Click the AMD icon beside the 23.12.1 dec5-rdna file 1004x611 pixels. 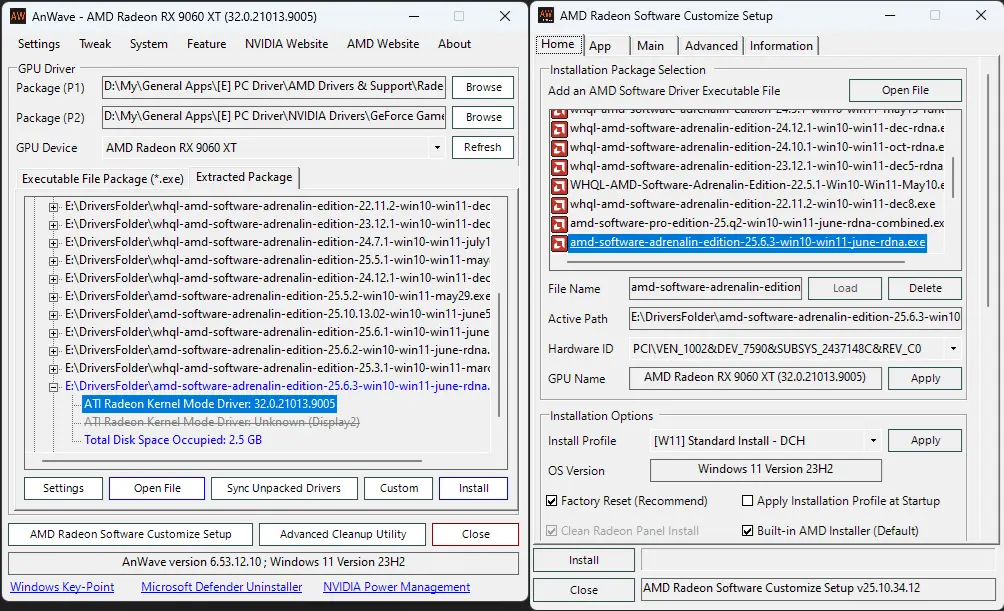[x=559, y=167]
